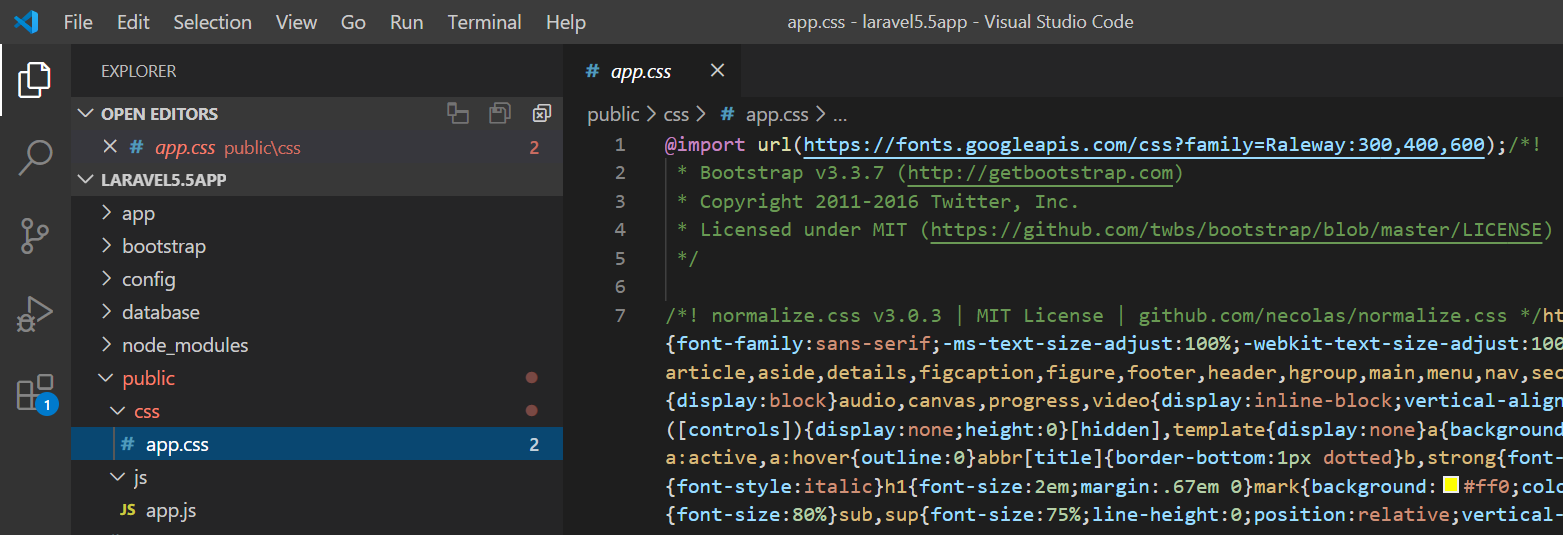The height and width of the screenshot is (535, 1563).
Task: Open the Help menu
Action: [x=566, y=22]
